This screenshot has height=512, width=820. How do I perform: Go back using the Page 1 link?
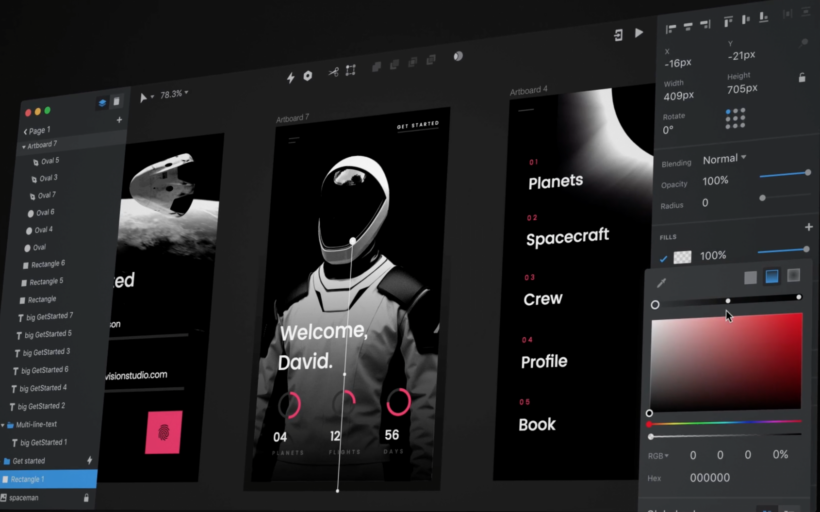(x=36, y=131)
